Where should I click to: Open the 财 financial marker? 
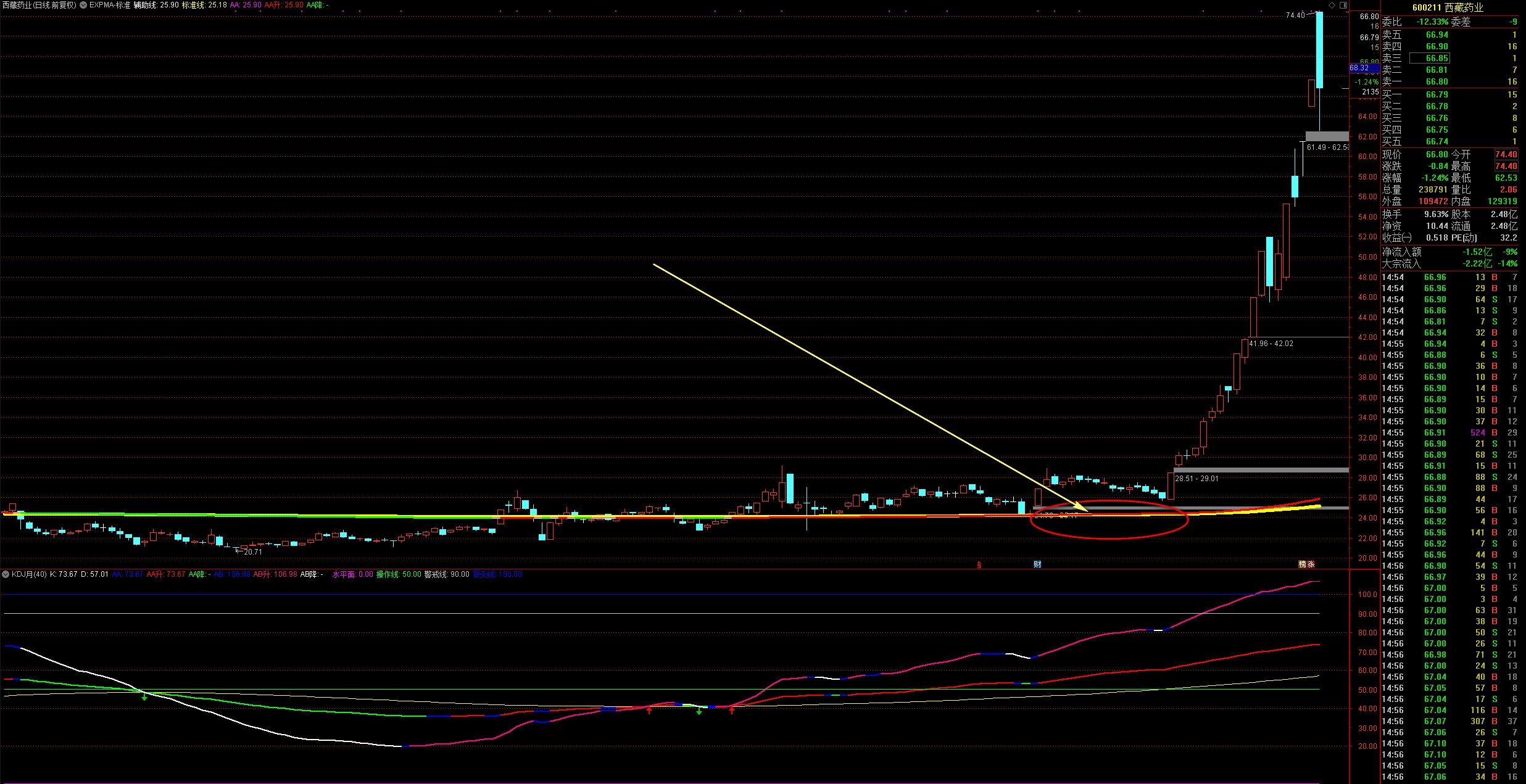click(1037, 564)
